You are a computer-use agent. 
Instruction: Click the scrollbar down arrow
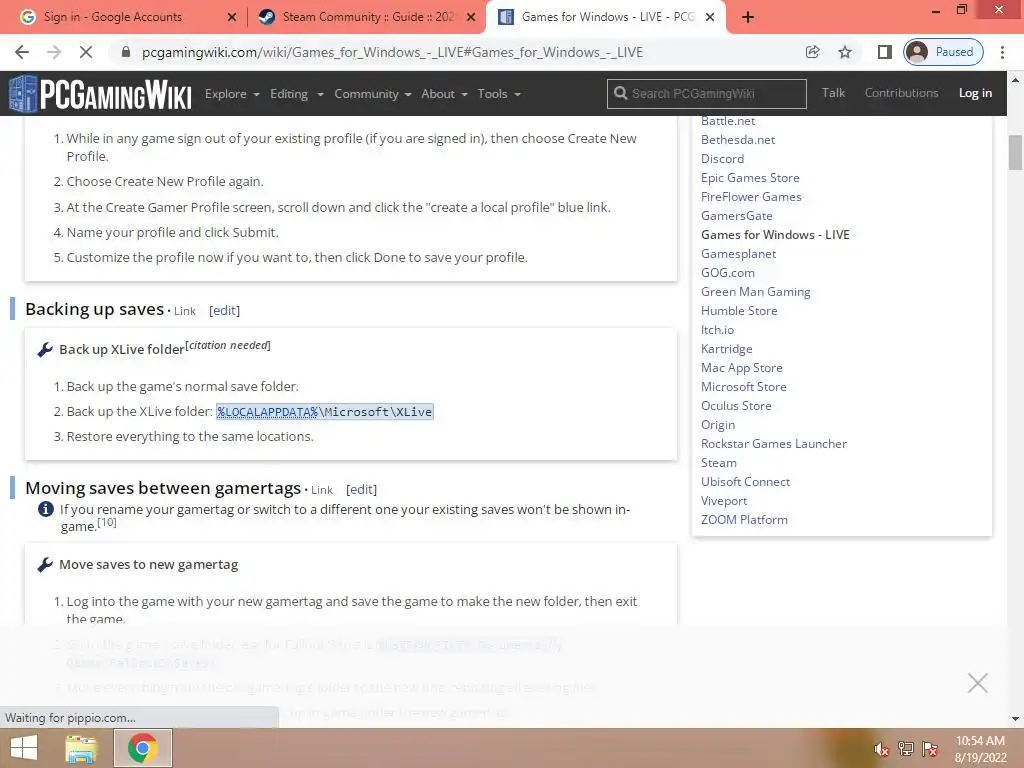[1015, 719]
